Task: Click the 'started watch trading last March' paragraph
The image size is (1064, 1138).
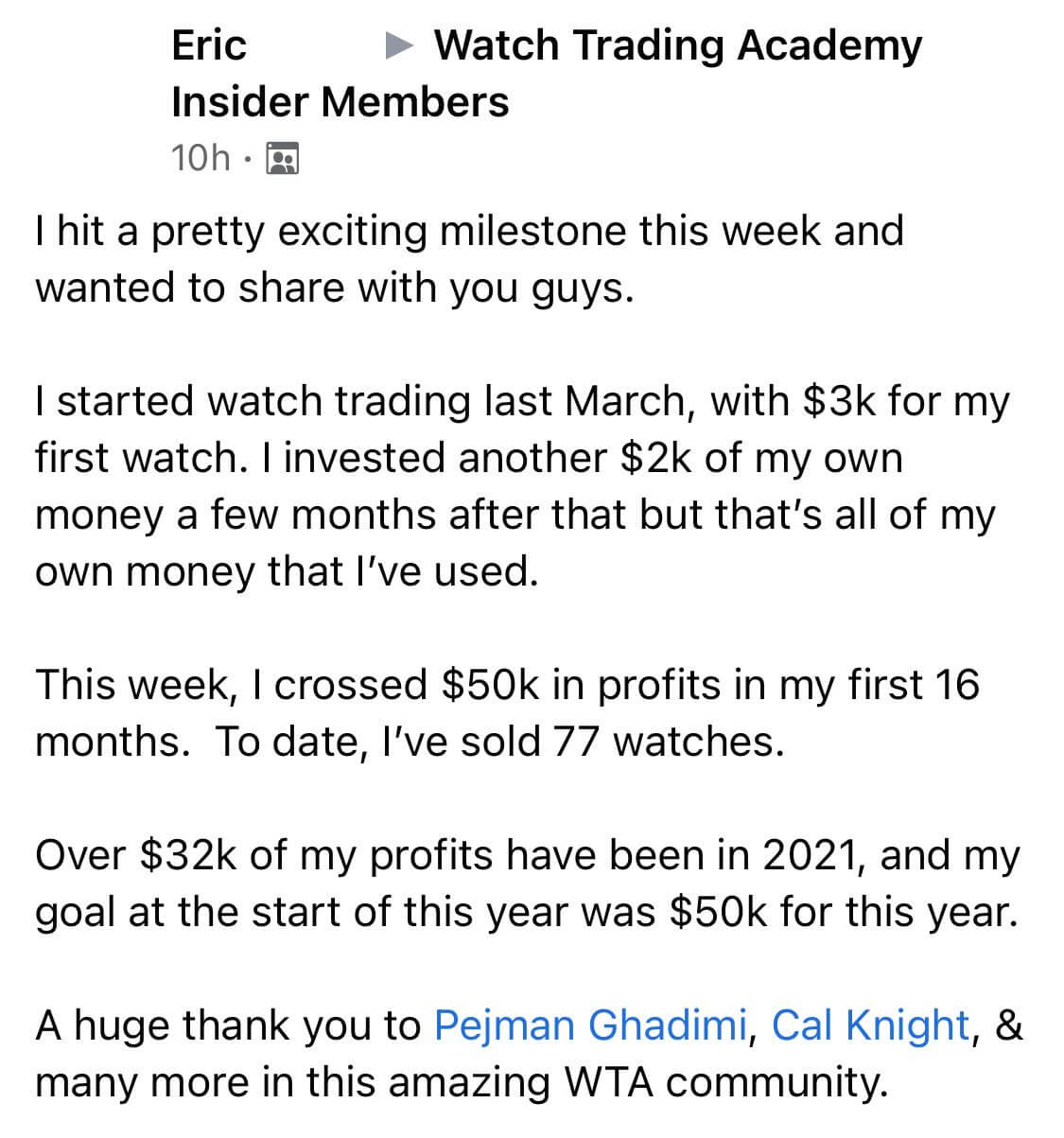Action: (x=522, y=486)
